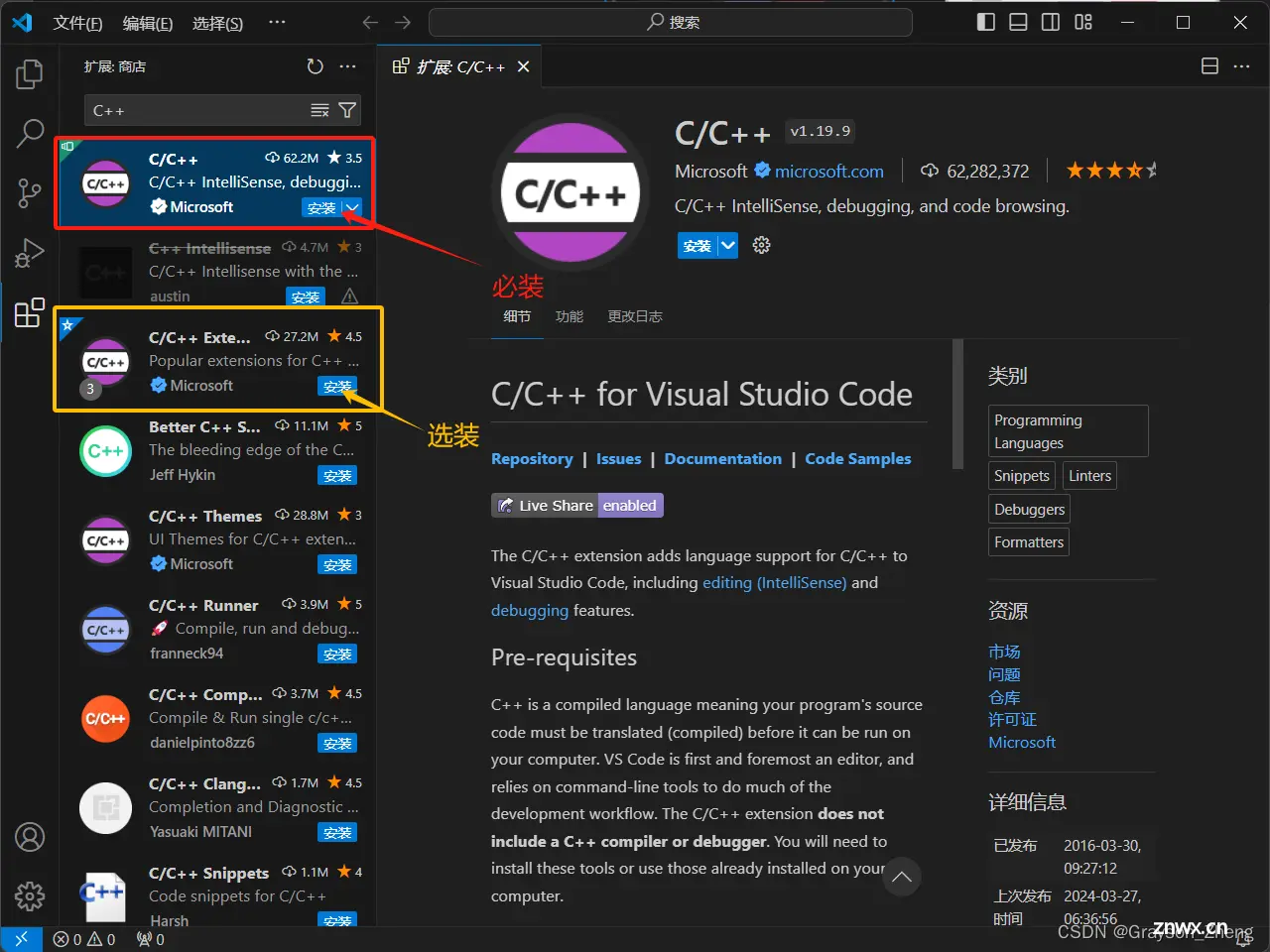Open ports forwarded status bar item
This screenshot has width=1270, height=952.
(151, 939)
